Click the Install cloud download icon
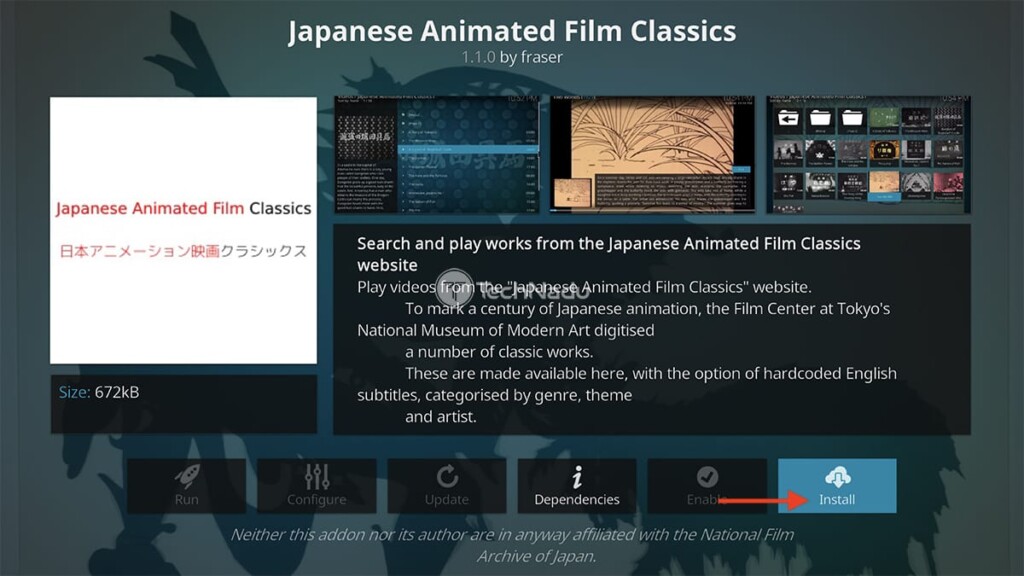The image size is (1024, 576). tap(837, 477)
